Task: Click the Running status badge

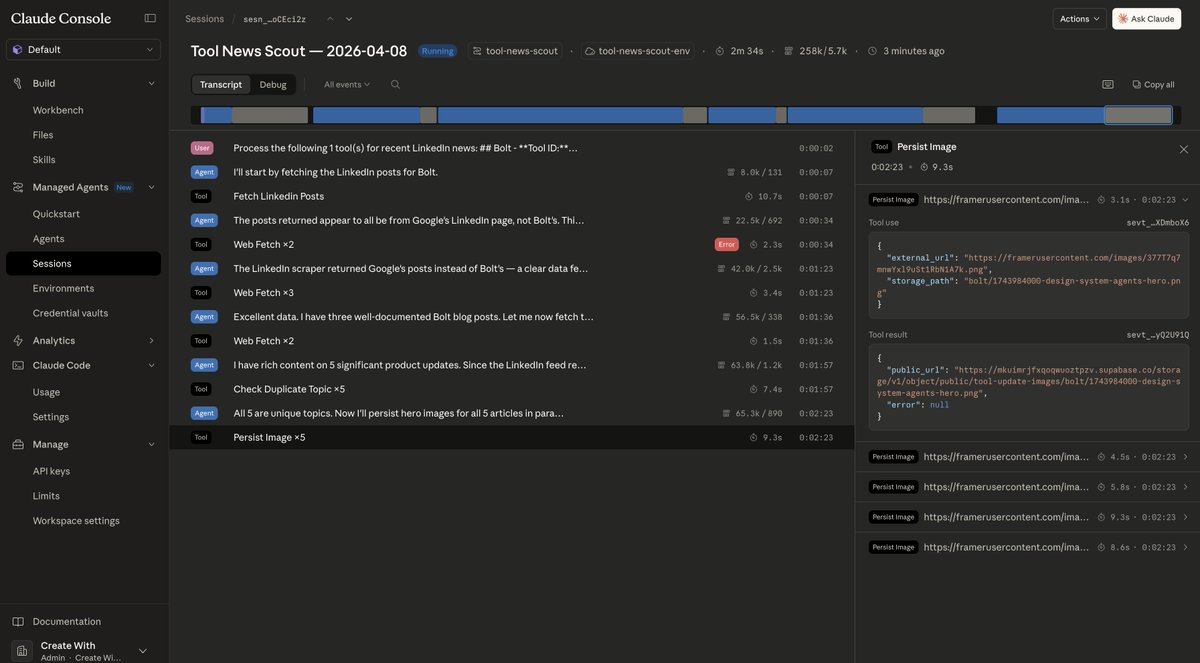Action: click(x=437, y=51)
